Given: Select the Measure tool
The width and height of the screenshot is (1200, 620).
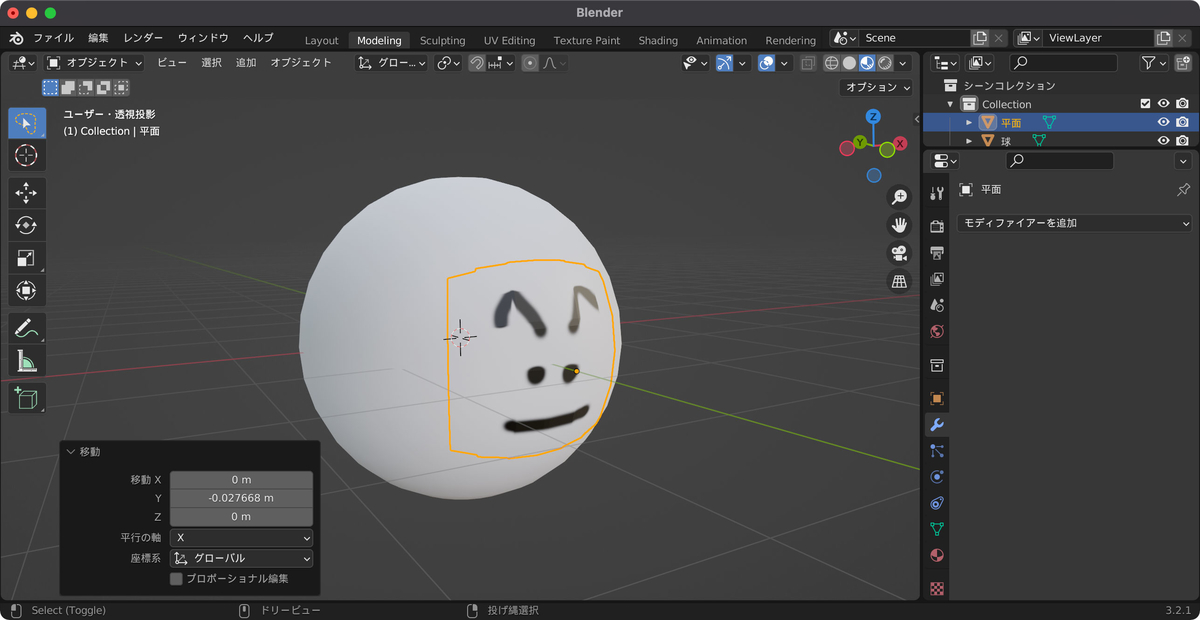Looking at the screenshot, I should pos(27,361).
